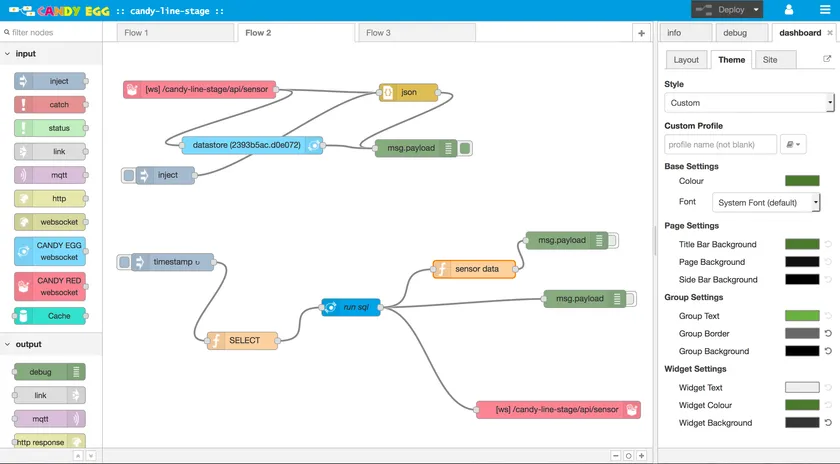Select the debug output palette node

(50, 372)
